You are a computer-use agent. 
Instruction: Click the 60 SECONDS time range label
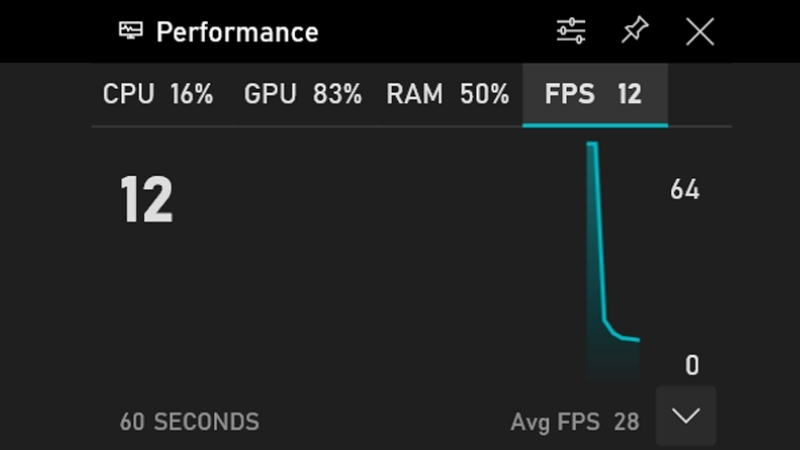click(x=189, y=422)
